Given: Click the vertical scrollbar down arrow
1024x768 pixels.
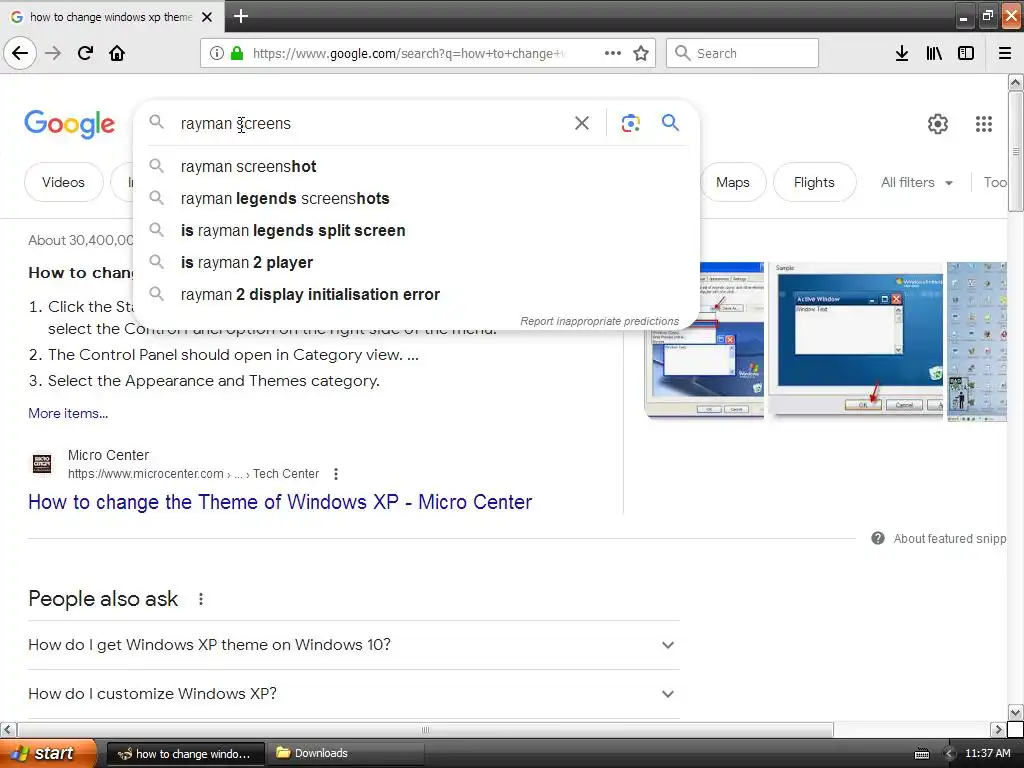Looking at the screenshot, I should coord(1015,712).
